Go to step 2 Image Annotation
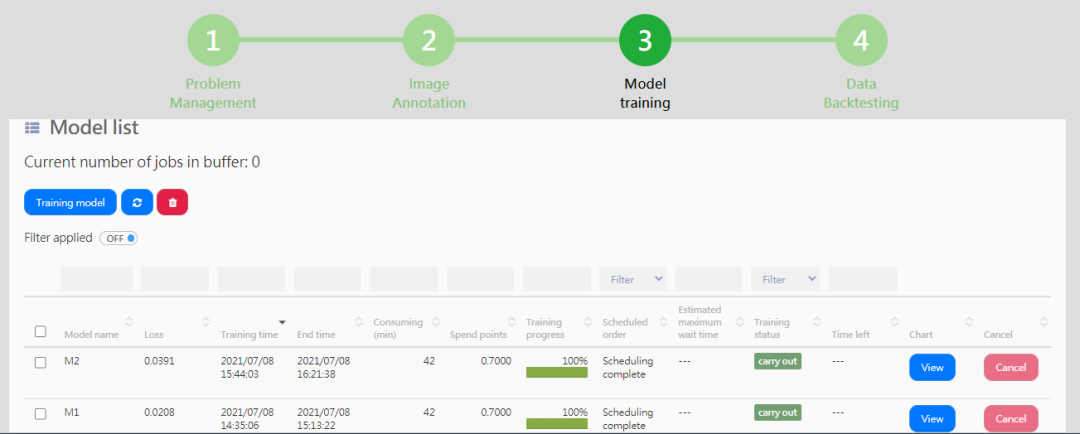This screenshot has height=434, width=1080. [x=428, y=41]
